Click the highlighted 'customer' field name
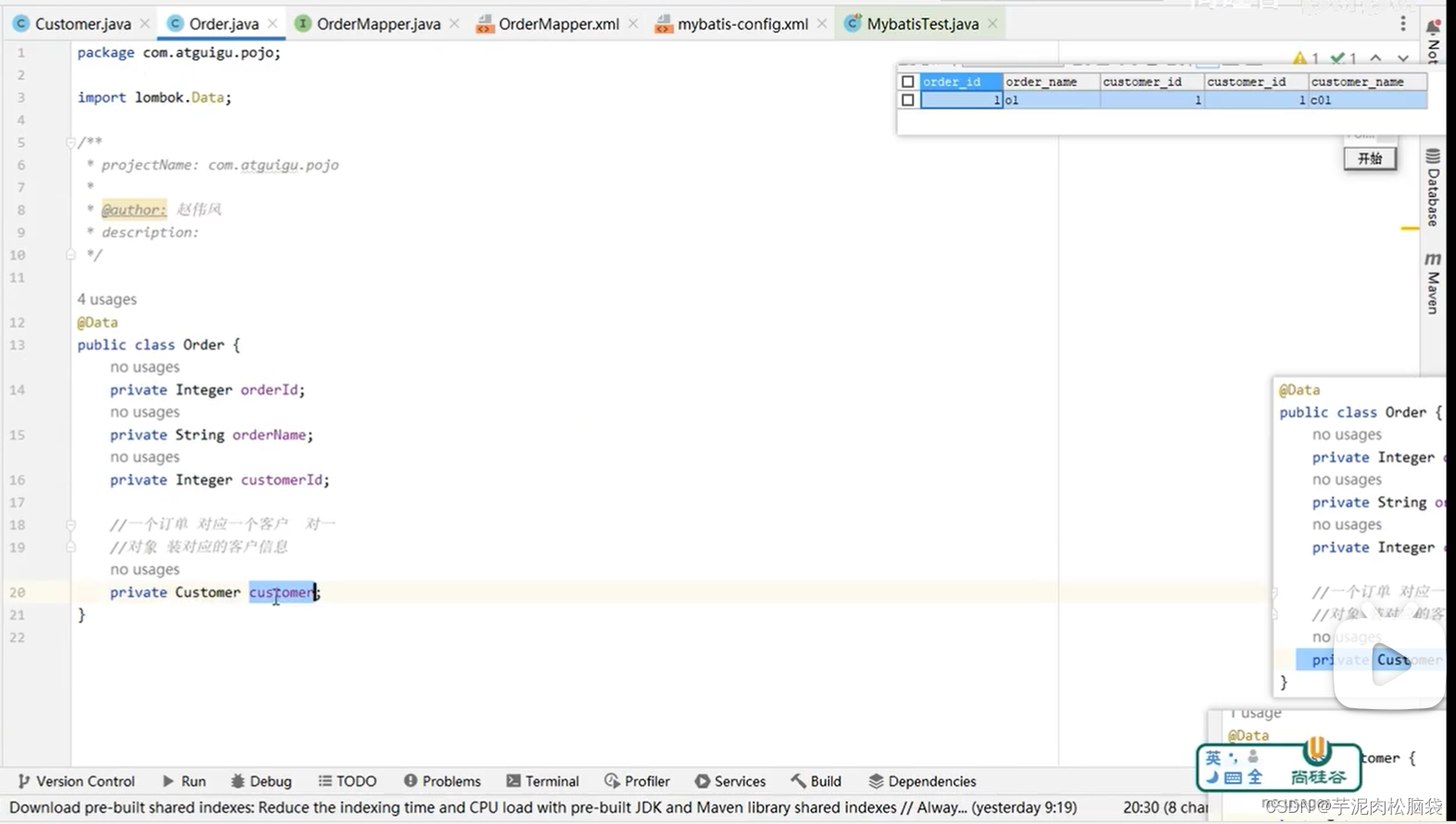The height and width of the screenshot is (824, 1456). (283, 592)
